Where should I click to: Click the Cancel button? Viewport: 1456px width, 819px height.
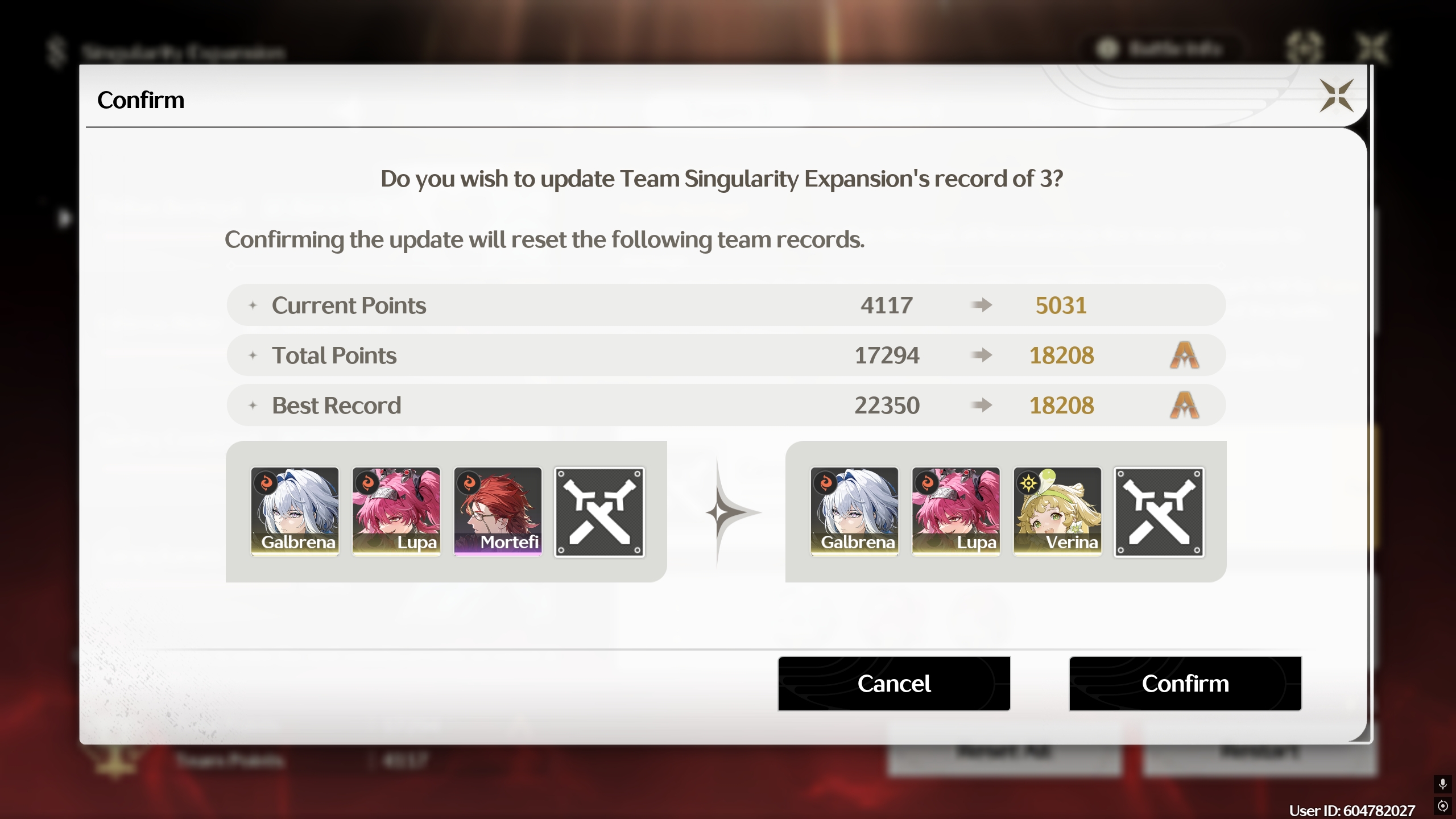tap(894, 683)
